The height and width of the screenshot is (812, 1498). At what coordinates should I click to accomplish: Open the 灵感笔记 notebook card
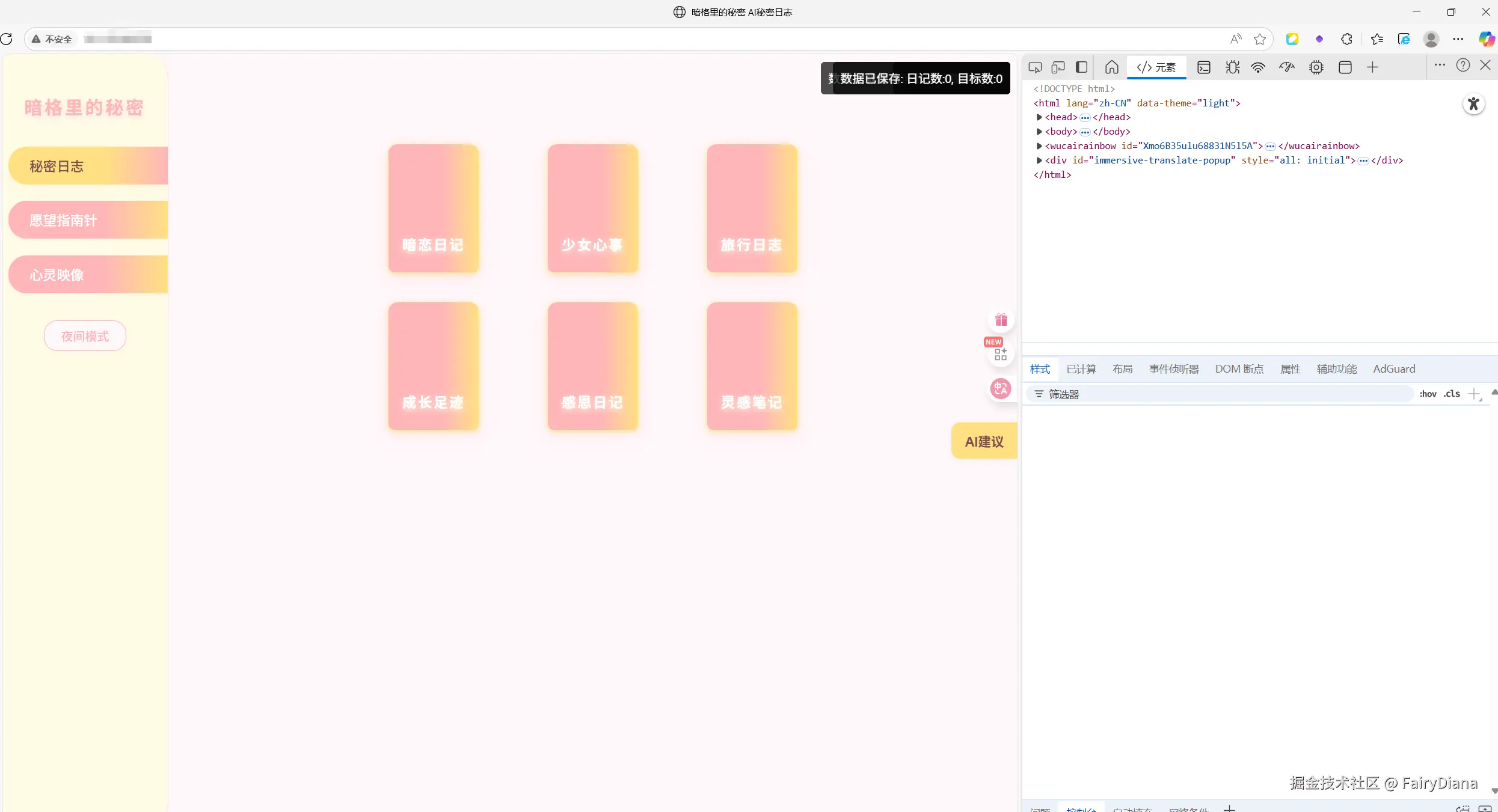point(752,366)
